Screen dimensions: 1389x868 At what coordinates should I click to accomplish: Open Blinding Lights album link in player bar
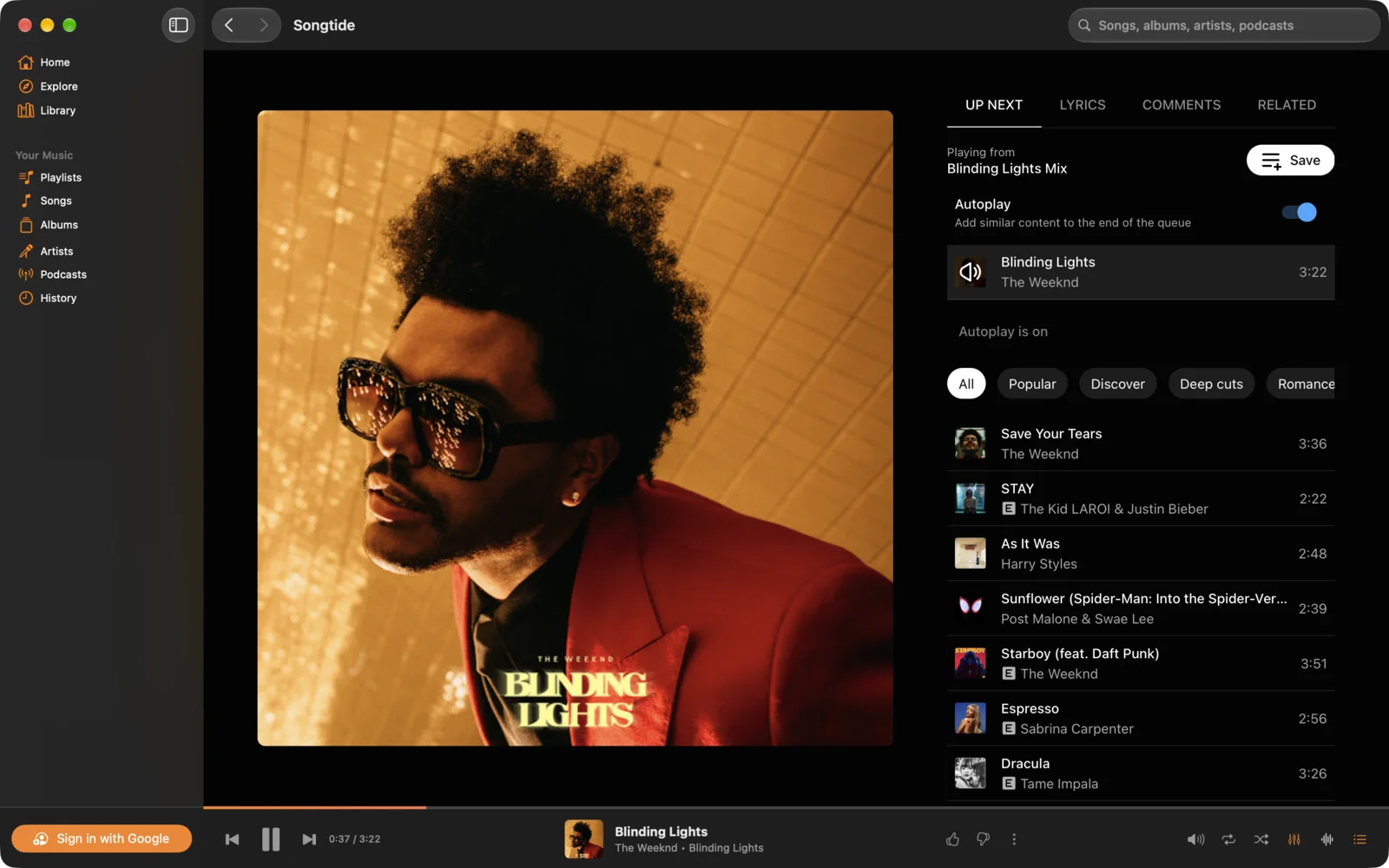[726, 848]
